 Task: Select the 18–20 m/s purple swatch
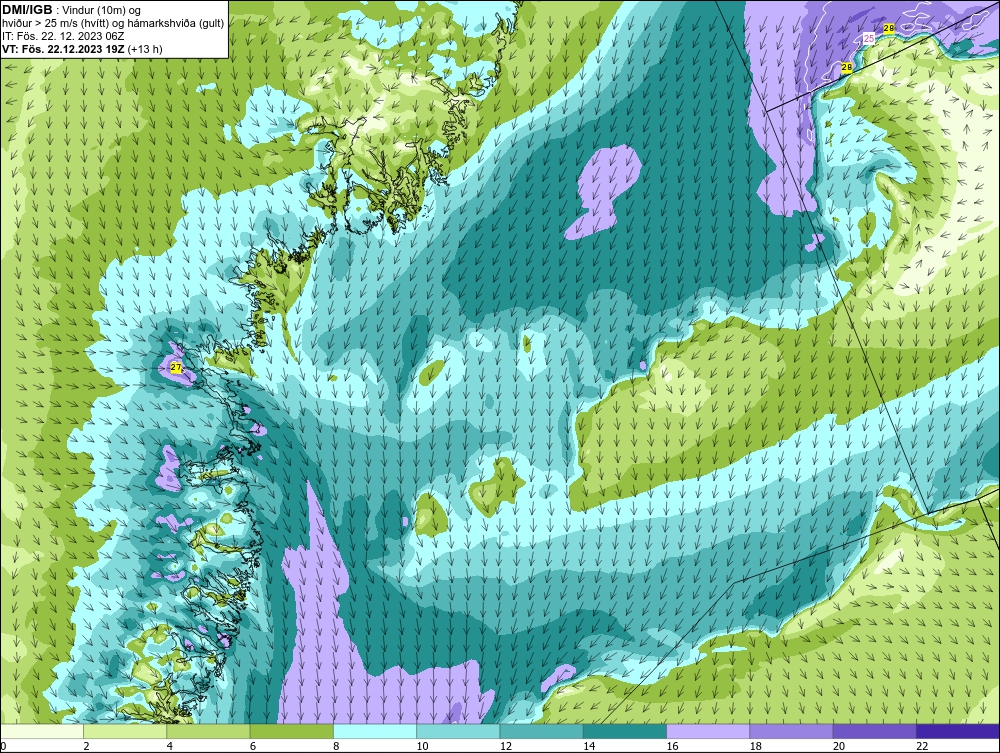(791, 731)
